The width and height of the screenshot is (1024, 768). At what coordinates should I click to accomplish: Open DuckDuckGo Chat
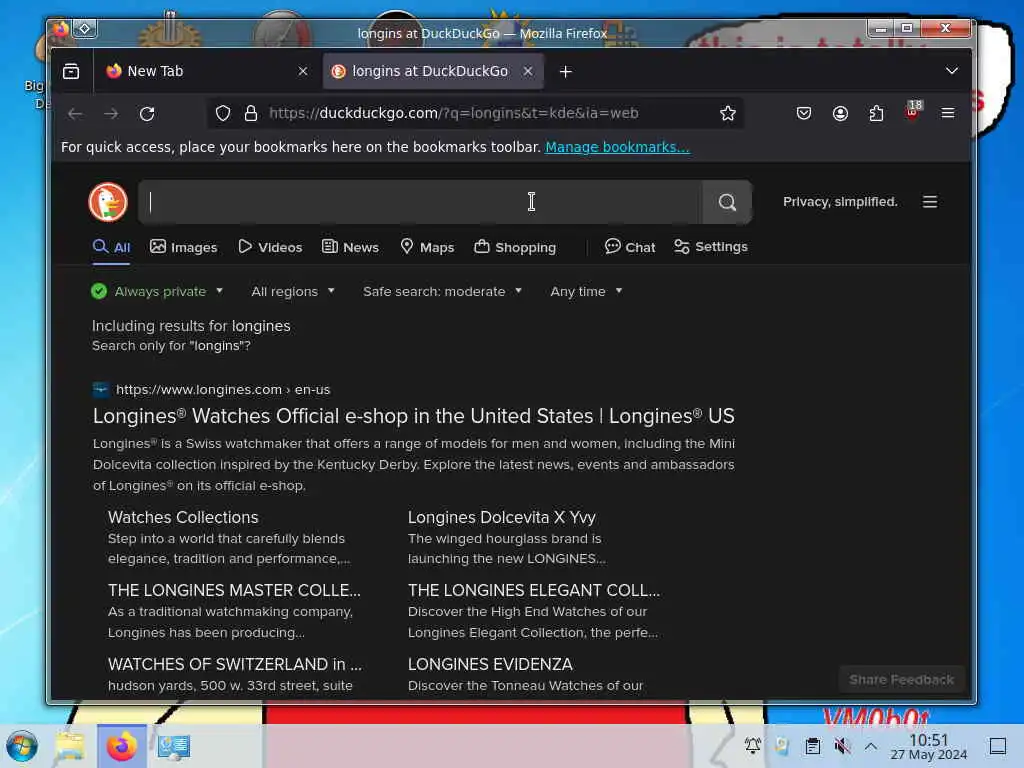(630, 248)
